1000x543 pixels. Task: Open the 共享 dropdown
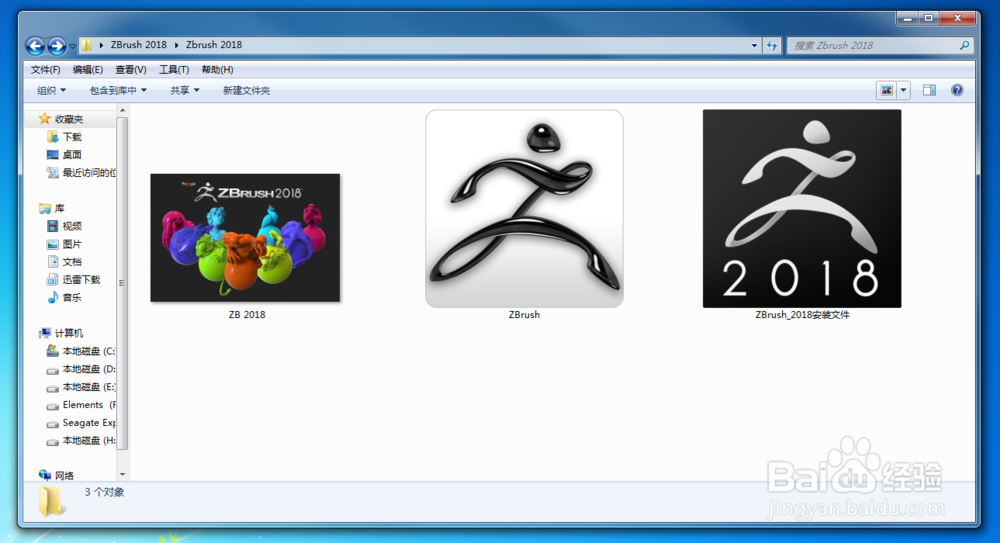pyautogui.click(x=184, y=91)
